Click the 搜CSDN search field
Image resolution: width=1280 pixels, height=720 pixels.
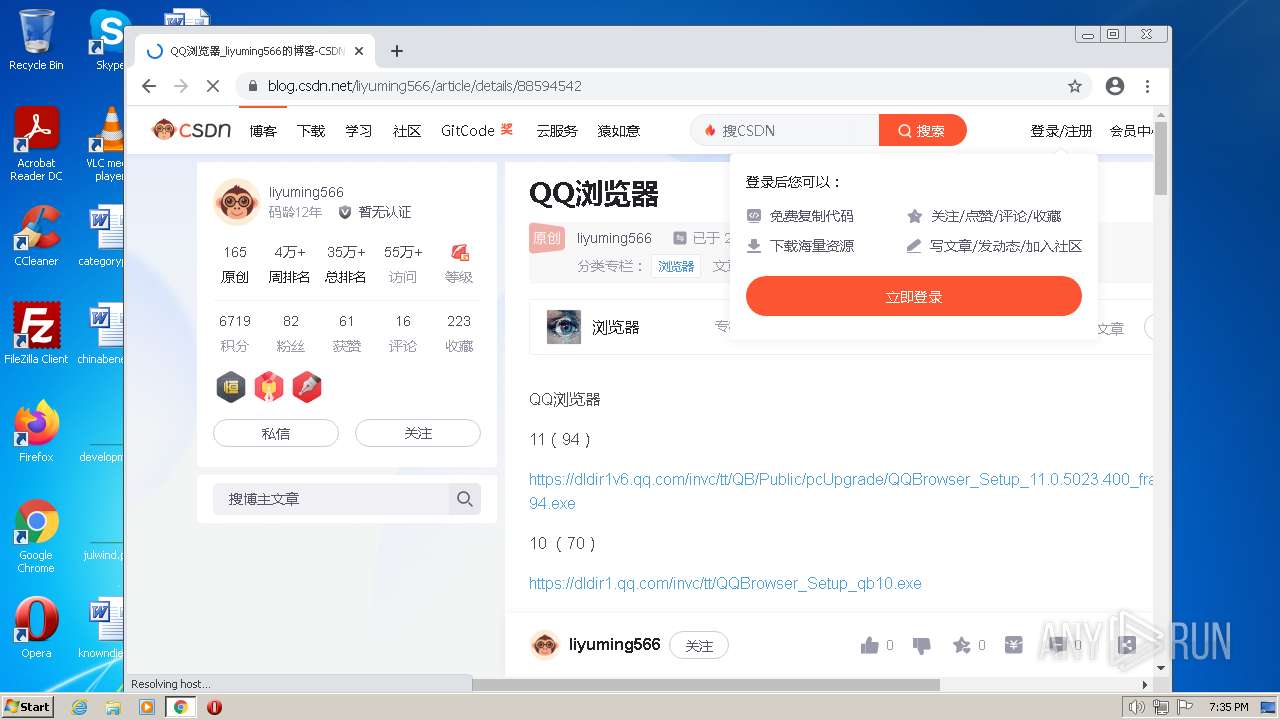[785, 130]
